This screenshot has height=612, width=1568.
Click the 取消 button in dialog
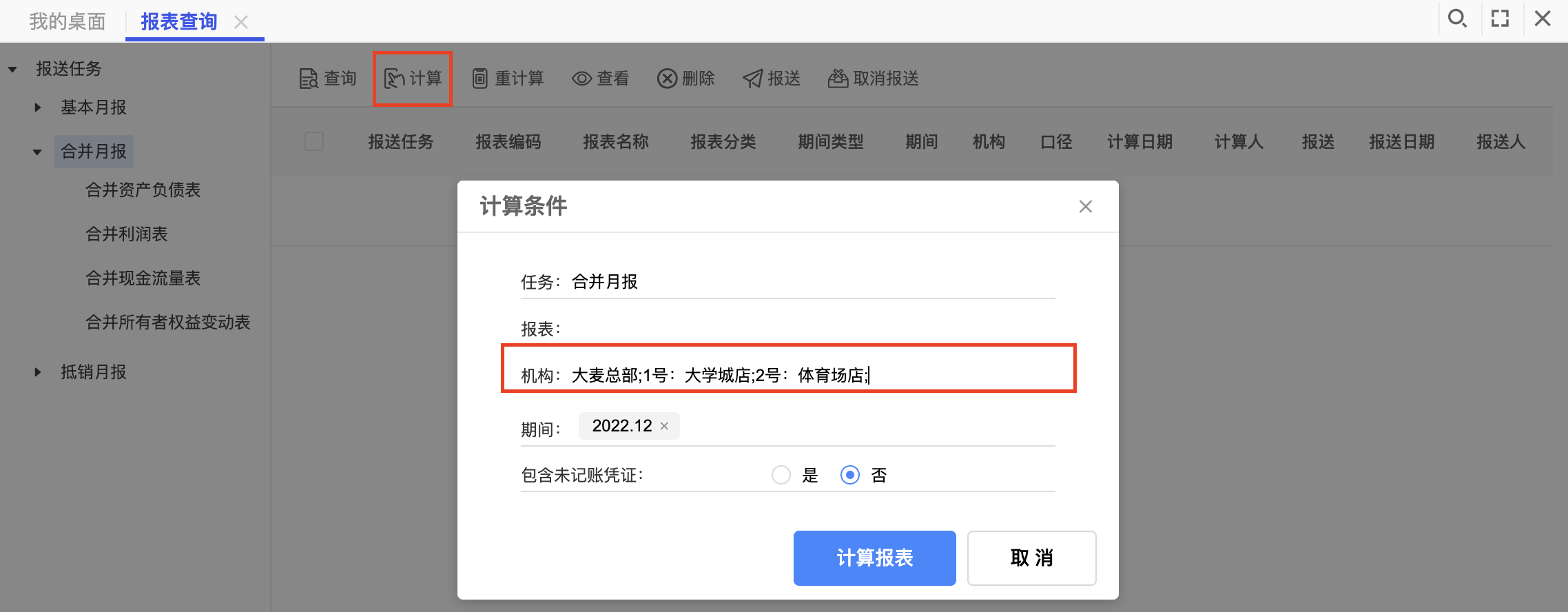pyautogui.click(x=1032, y=558)
